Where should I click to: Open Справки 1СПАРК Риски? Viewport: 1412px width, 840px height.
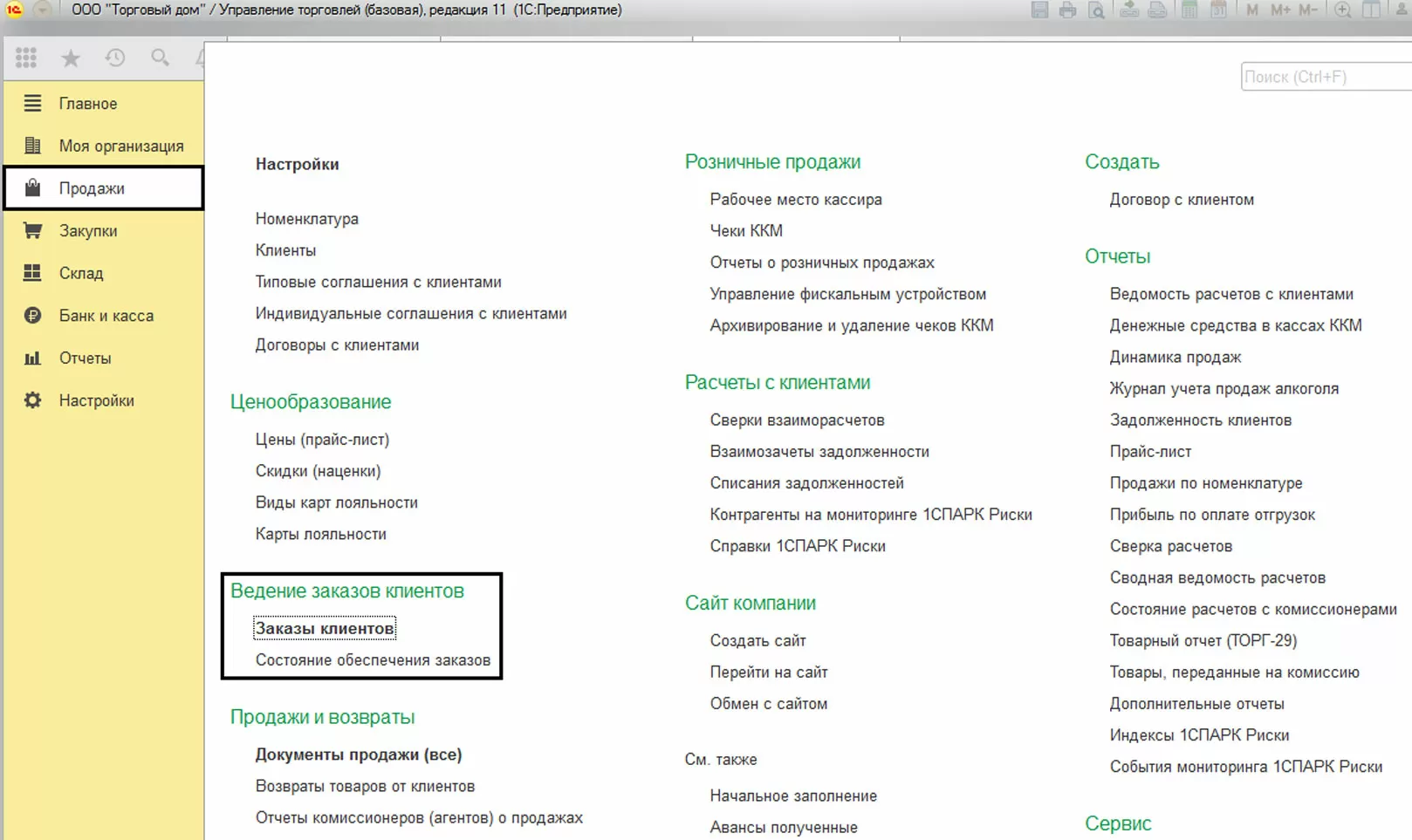click(x=798, y=546)
